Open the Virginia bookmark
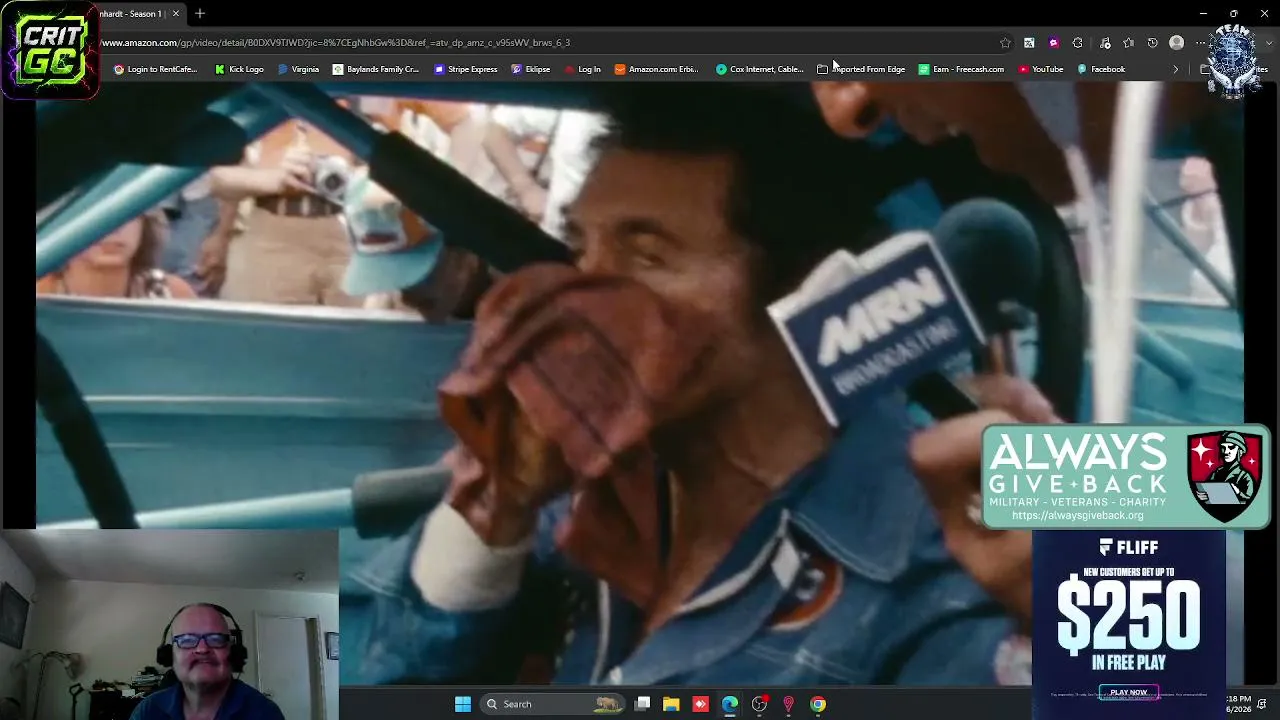 [298, 69]
